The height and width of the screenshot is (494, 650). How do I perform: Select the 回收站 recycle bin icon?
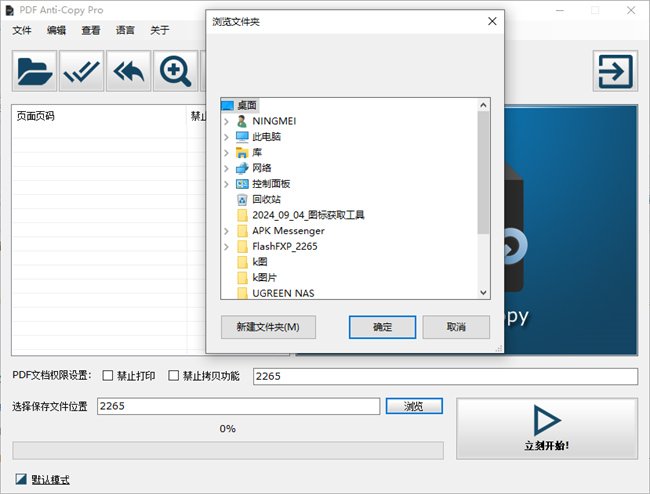(242, 199)
